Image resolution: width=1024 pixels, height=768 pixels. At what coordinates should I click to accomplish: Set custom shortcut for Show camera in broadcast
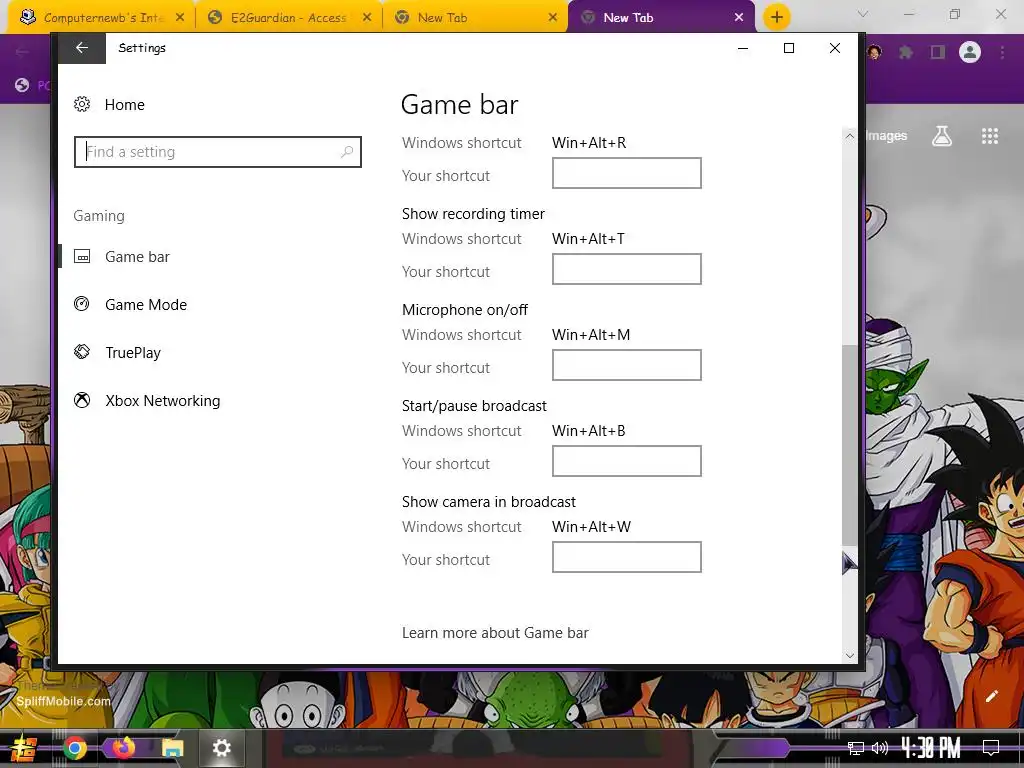(626, 557)
